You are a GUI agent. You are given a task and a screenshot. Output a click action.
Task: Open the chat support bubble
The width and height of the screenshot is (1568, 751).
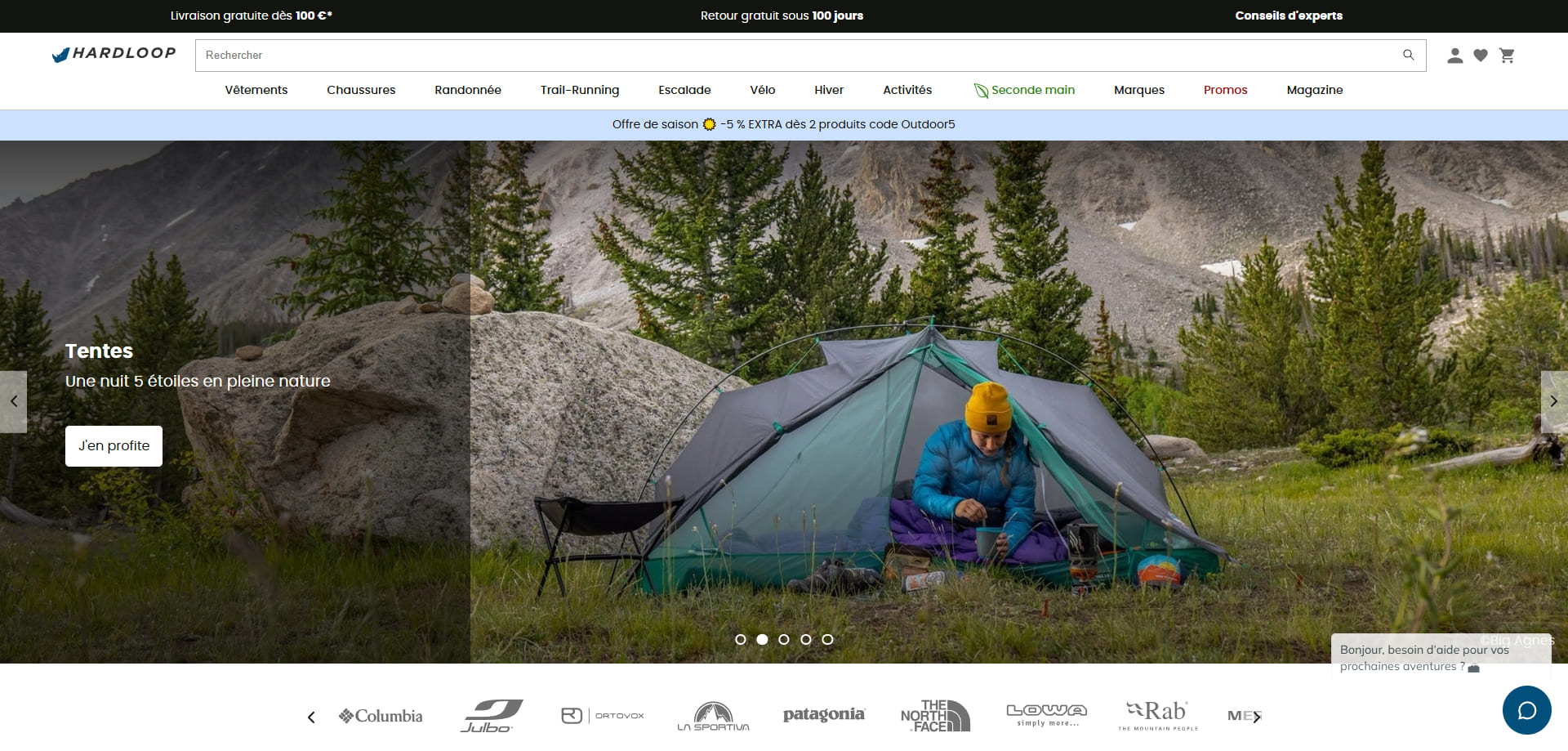click(x=1526, y=710)
